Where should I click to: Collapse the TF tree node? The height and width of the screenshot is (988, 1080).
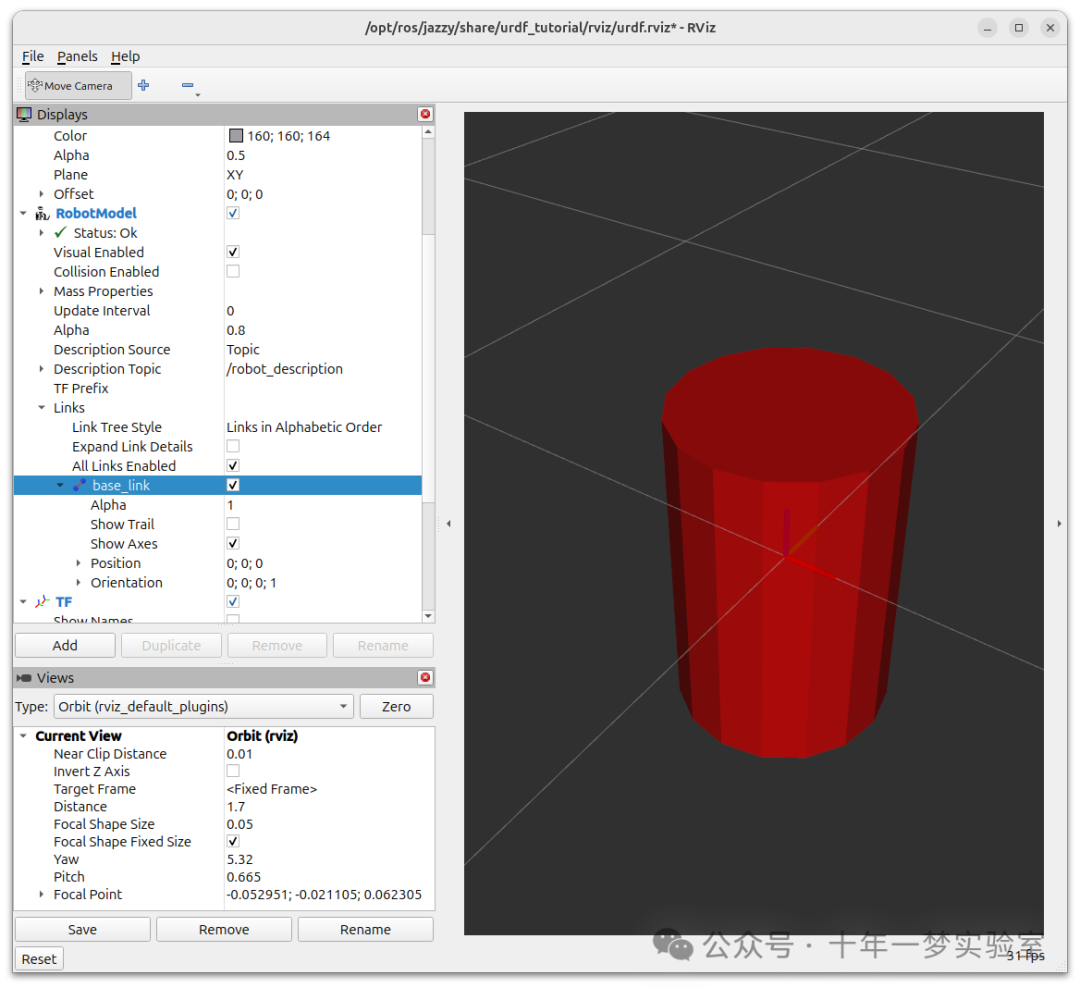click(x=23, y=602)
